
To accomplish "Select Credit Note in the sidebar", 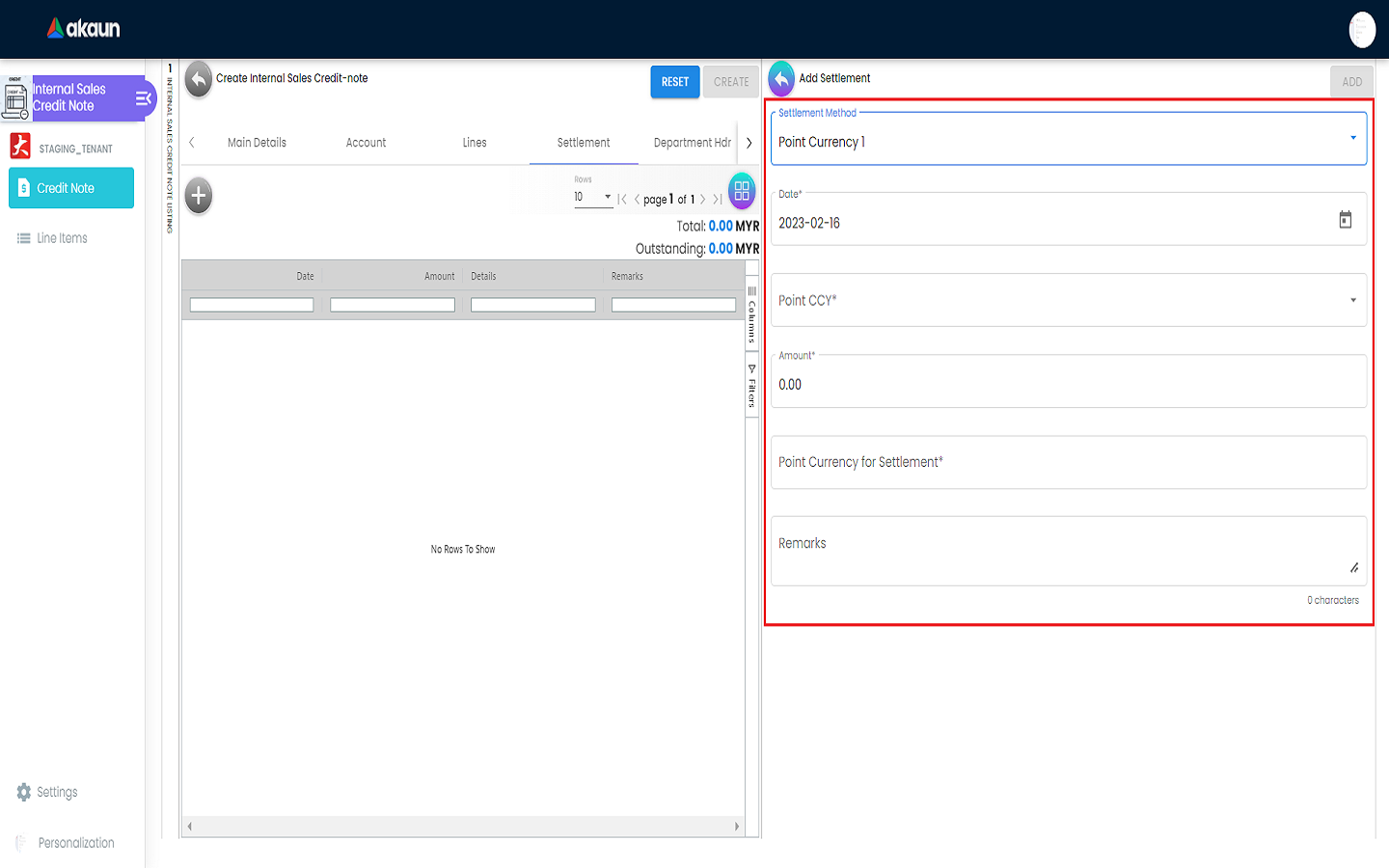I will 71,188.
